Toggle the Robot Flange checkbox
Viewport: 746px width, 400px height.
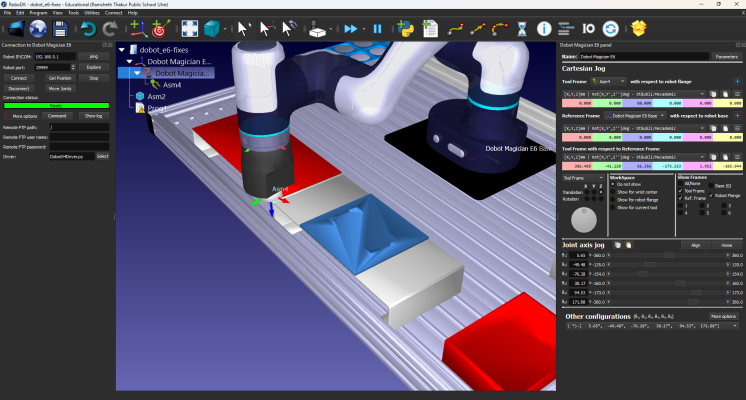(x=711, y=195)
